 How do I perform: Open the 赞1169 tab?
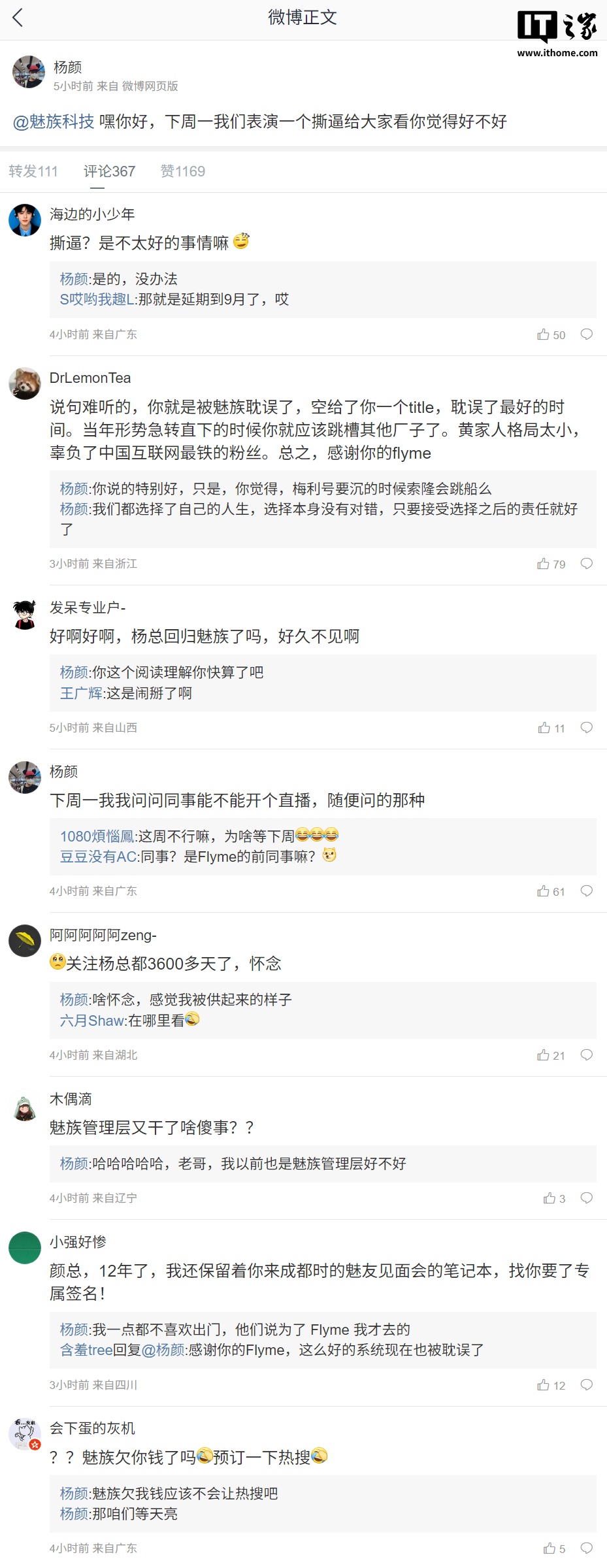[x=182, y=171]
